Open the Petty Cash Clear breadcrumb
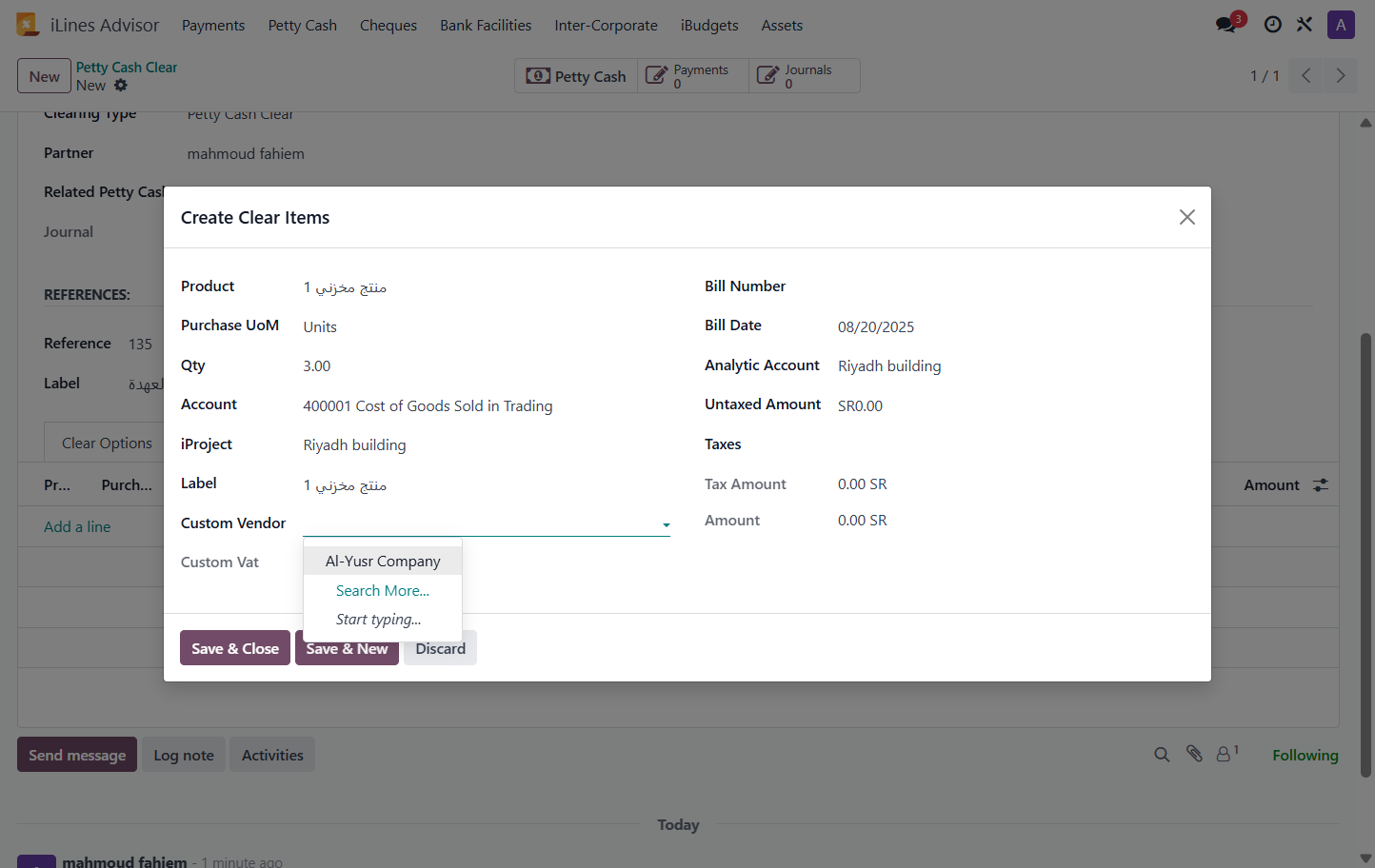 pos(127,68)
